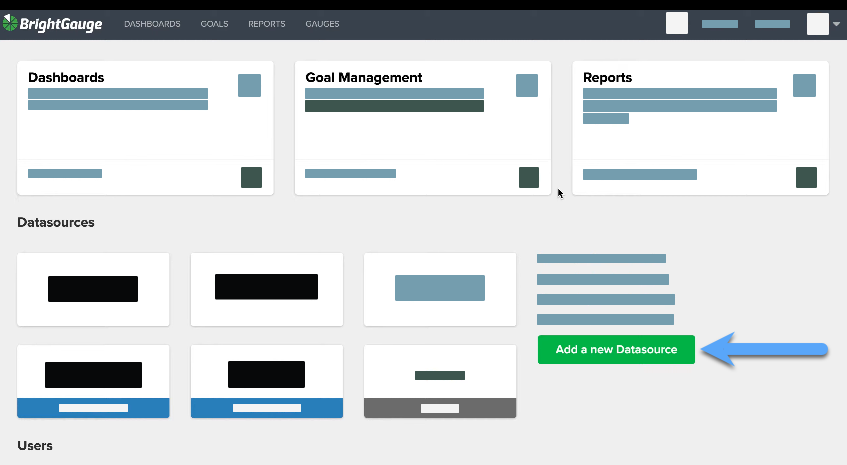Open the datasource tile with gray footer

440,381
